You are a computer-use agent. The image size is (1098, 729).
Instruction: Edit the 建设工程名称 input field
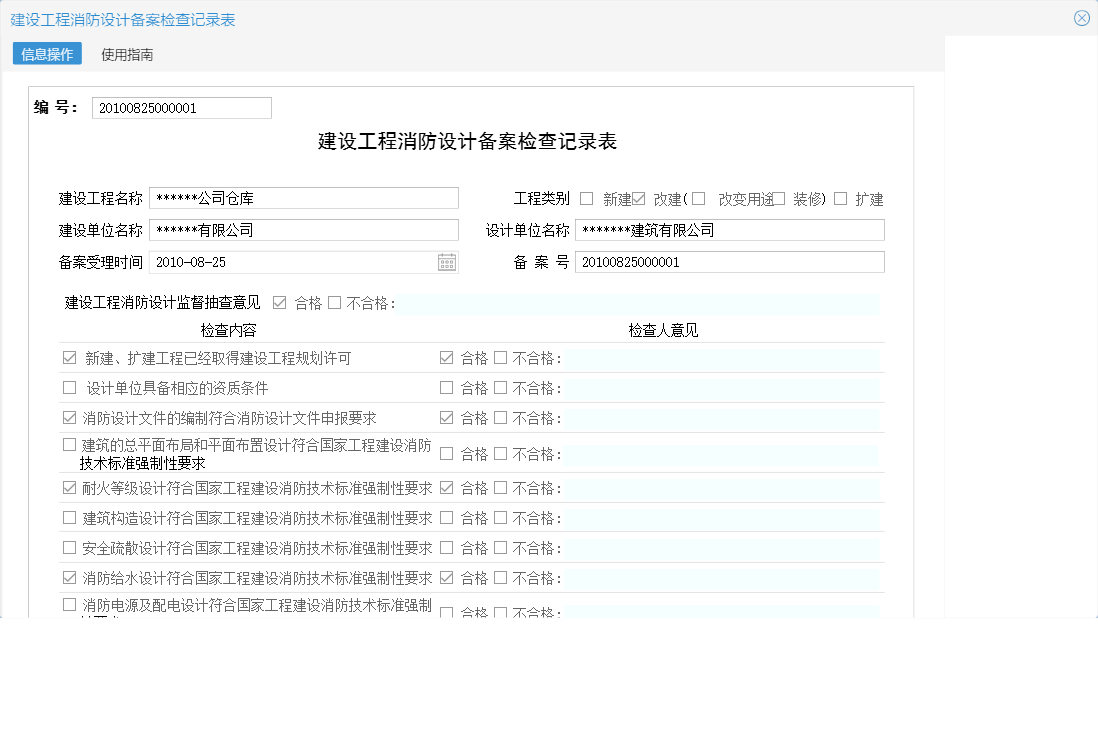coord(305,197)
